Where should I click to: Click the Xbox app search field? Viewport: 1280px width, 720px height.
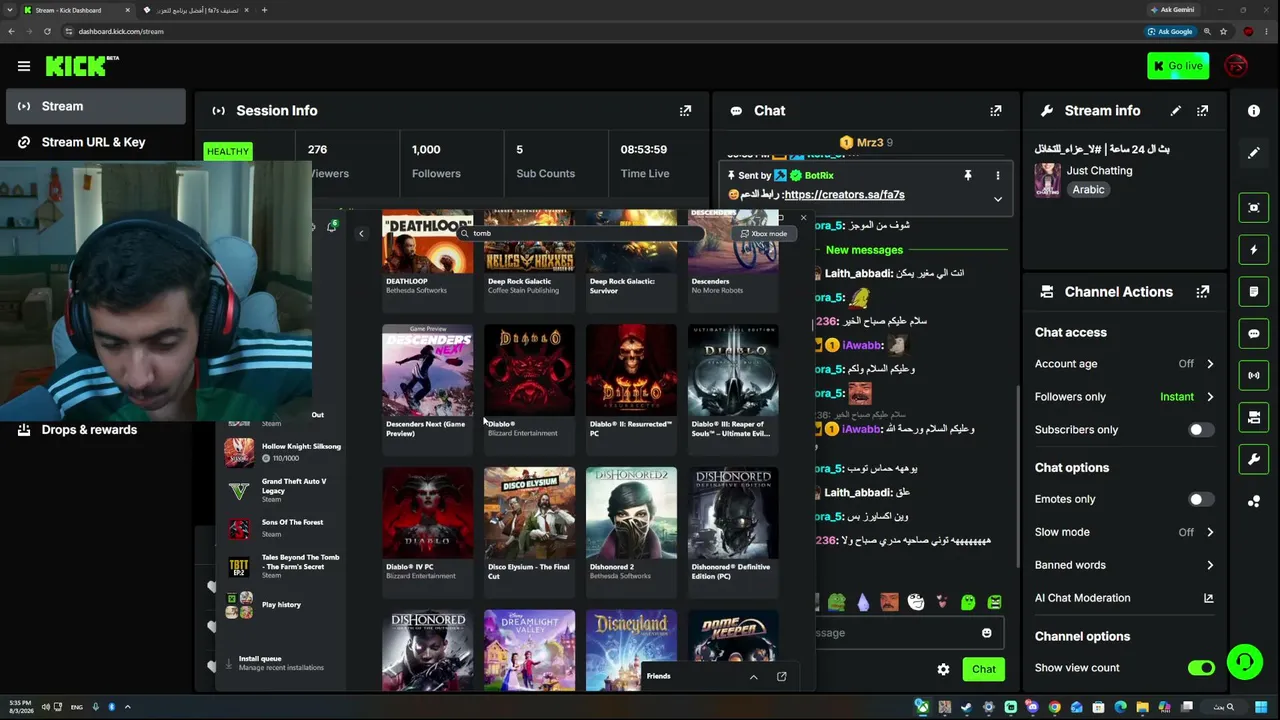[x=580, y=234]
